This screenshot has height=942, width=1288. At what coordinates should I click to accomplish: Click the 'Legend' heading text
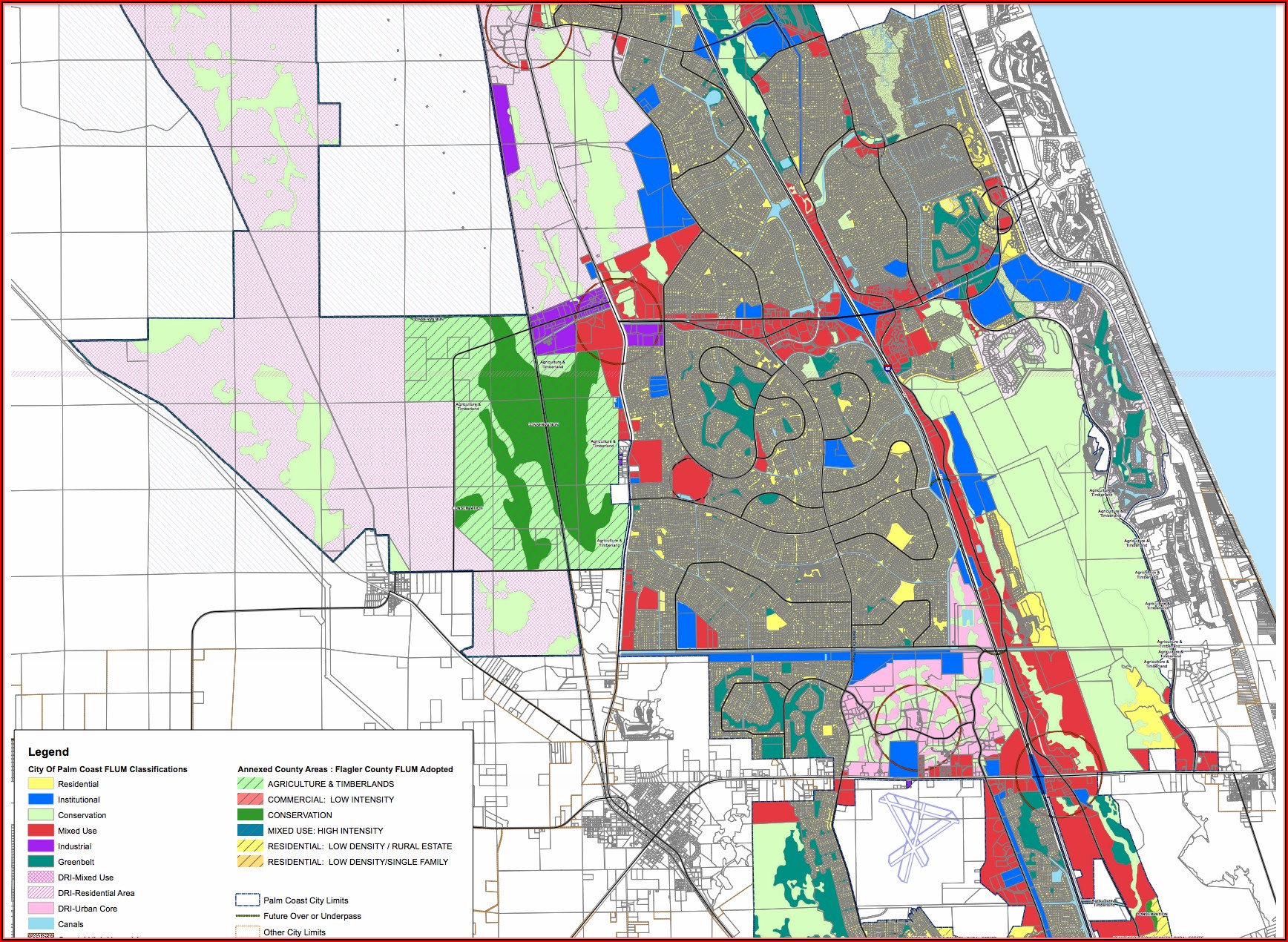point(48,752)
